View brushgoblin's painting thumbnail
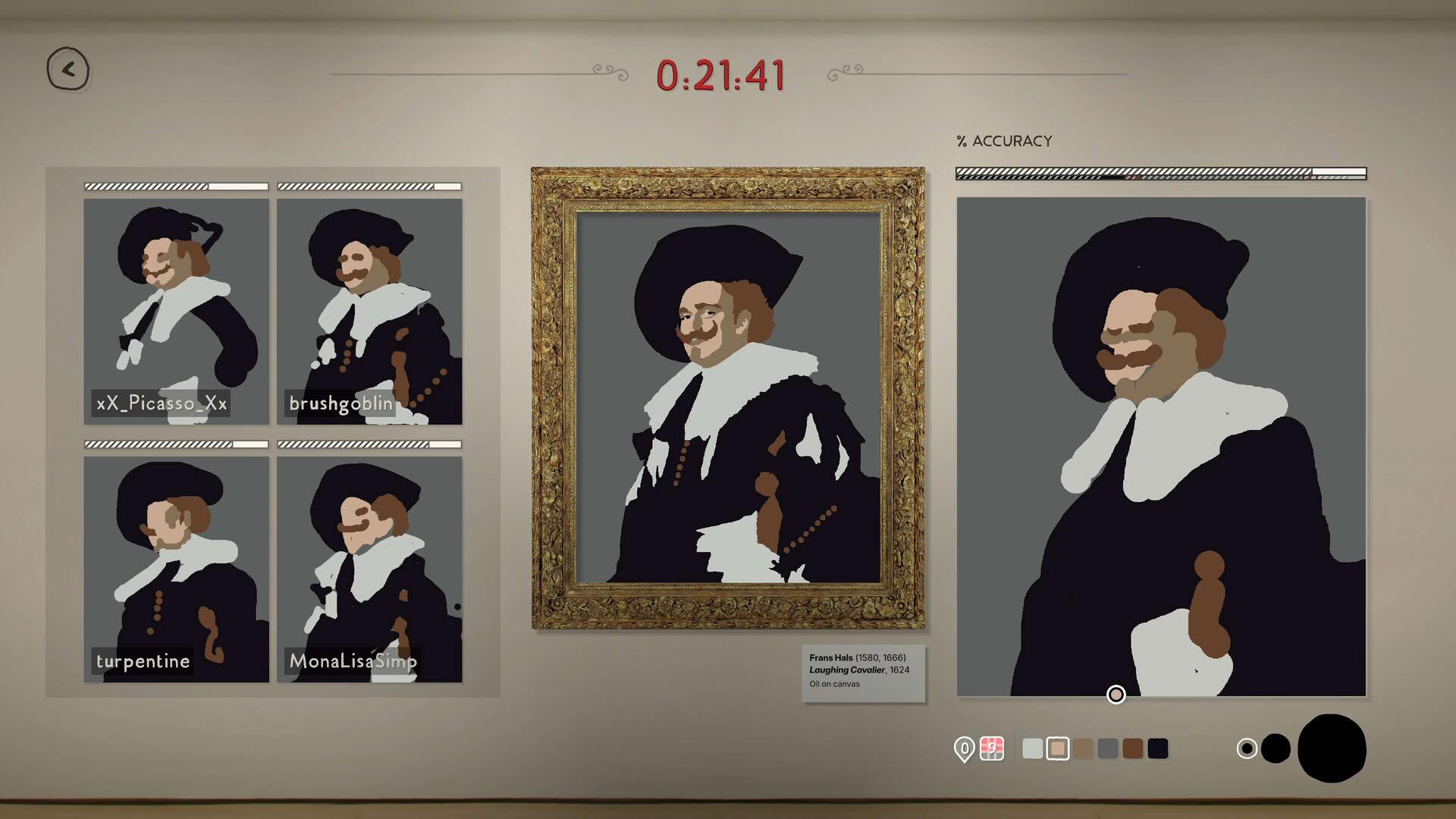The image size is (1456, 819). 369,312
